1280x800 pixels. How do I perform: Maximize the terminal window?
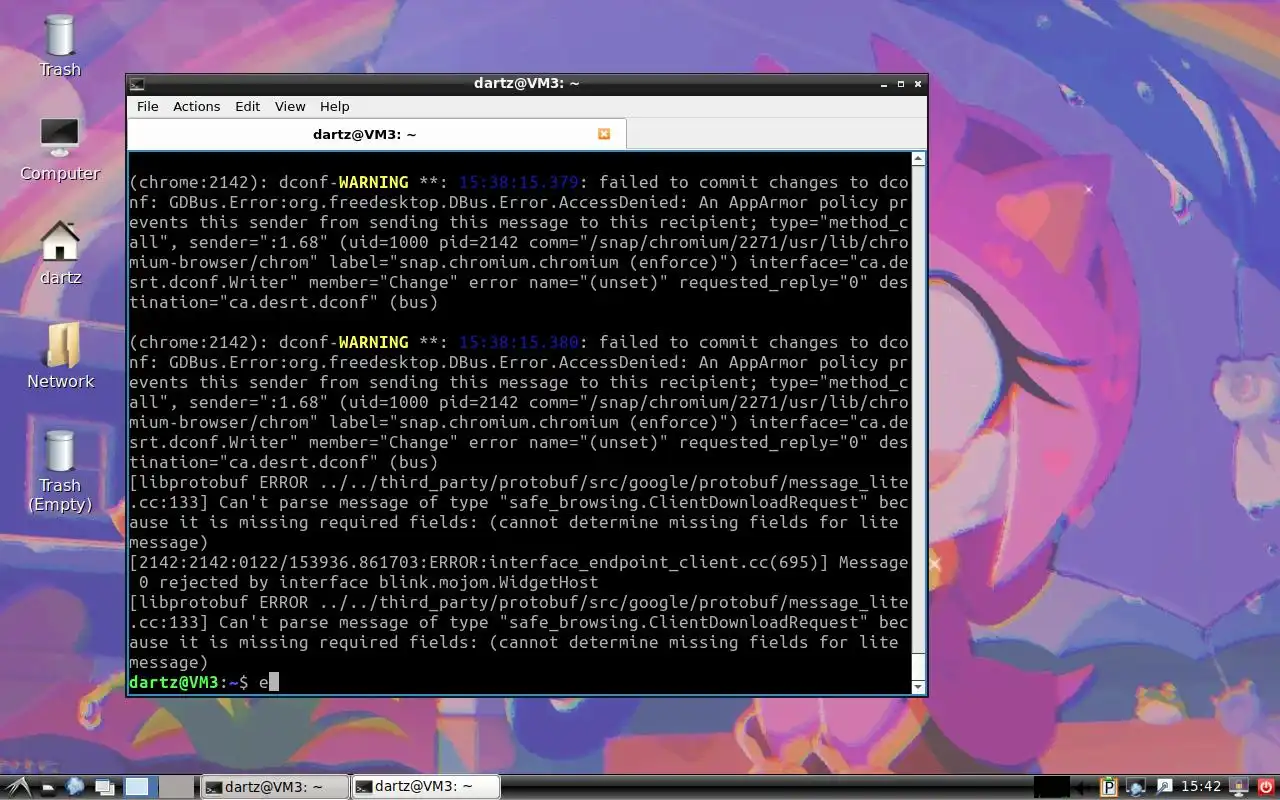pos(901,84)
